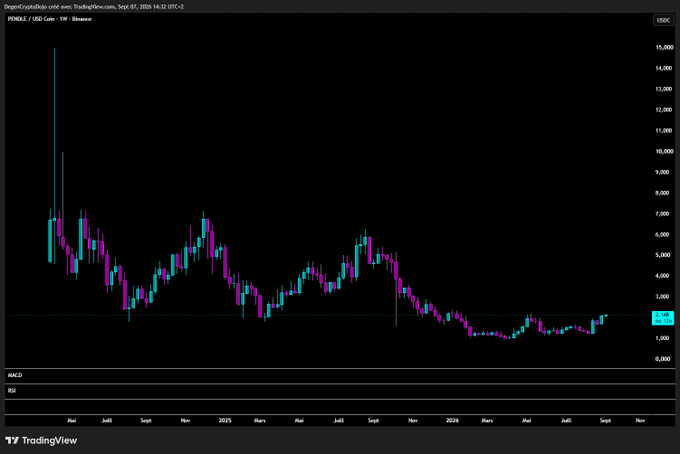Click the Mars time label right after 2025
Viewport: 680px width, 454px height.
[260, 420]
